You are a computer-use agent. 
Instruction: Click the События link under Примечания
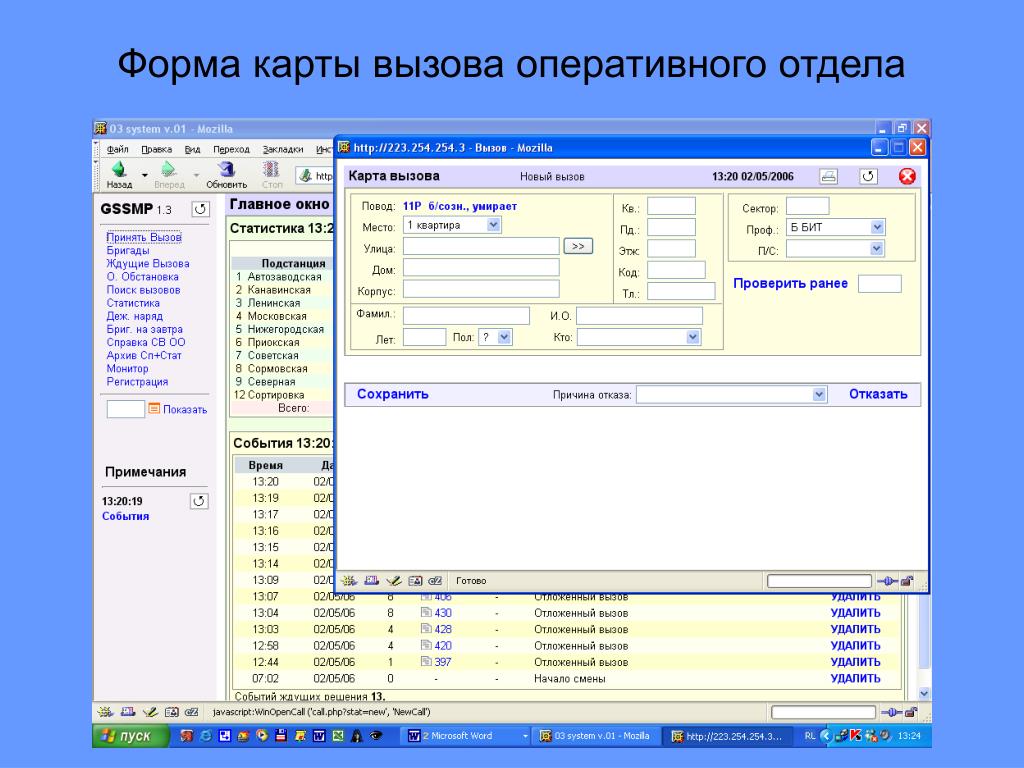(x=125, y=516)
